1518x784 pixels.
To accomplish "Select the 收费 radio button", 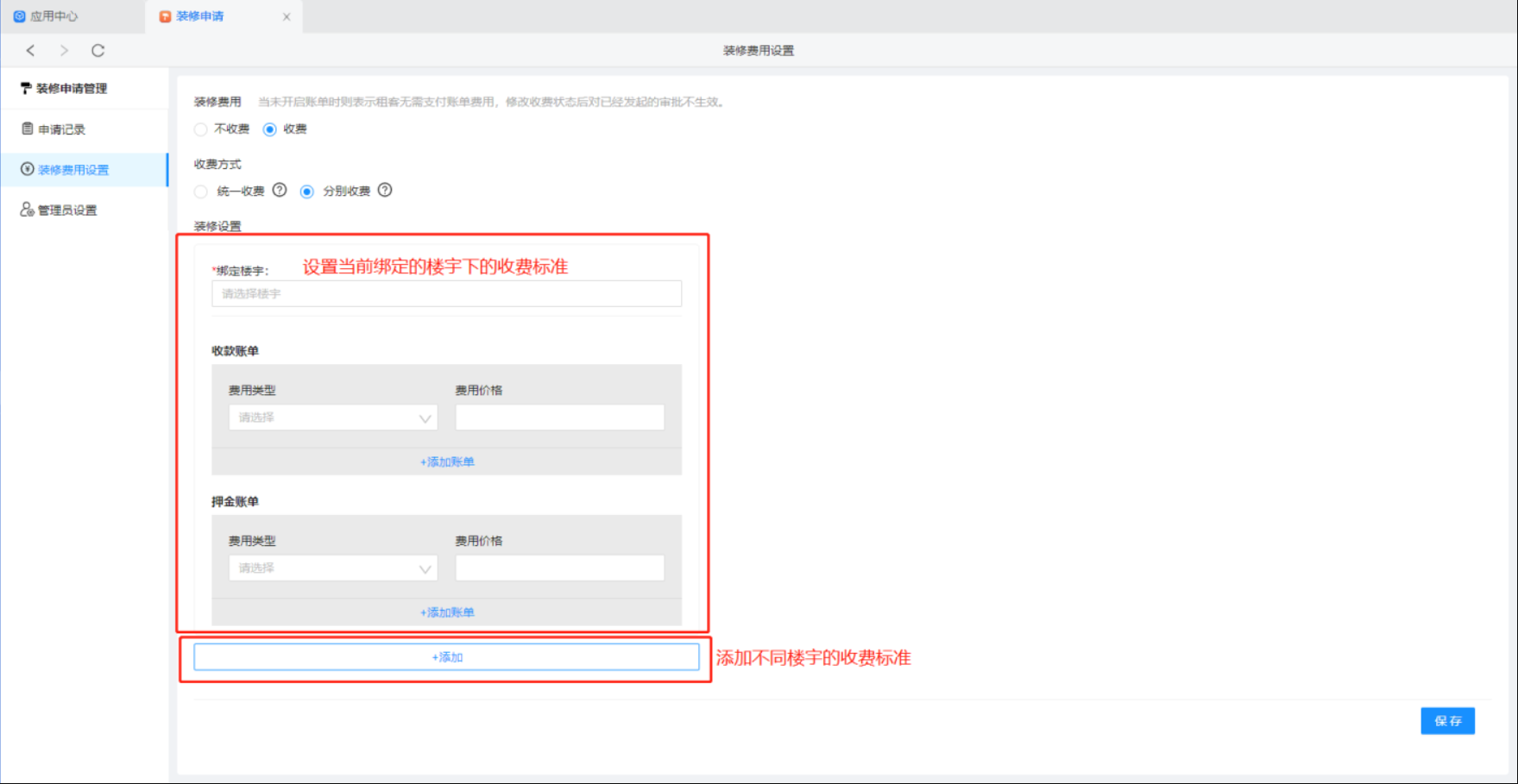I will coord(270,129).
